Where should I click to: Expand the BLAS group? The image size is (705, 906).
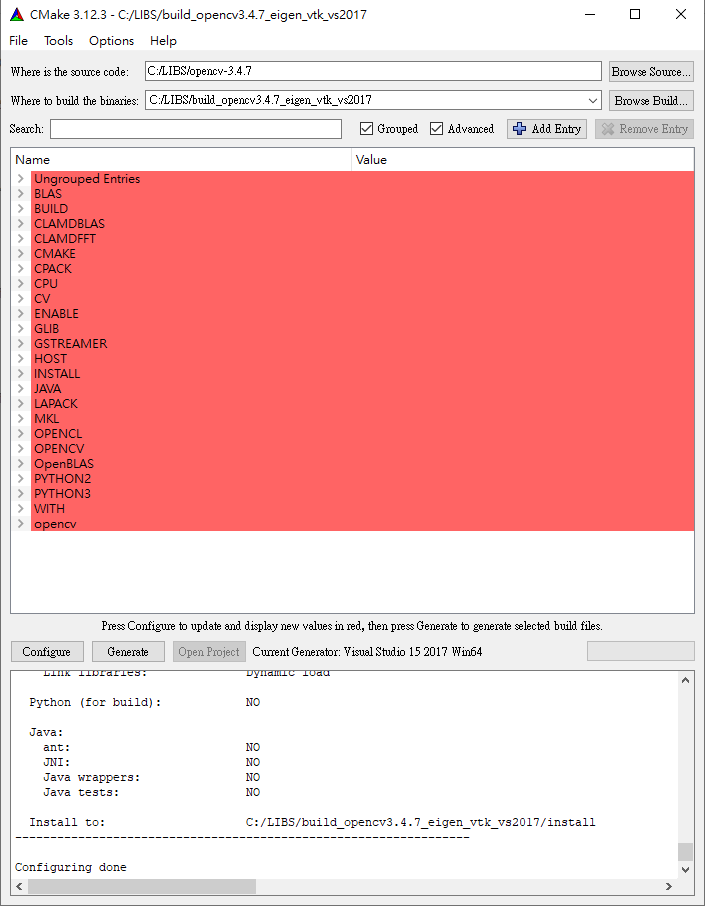pyautogui.click(x=20, y=194)
